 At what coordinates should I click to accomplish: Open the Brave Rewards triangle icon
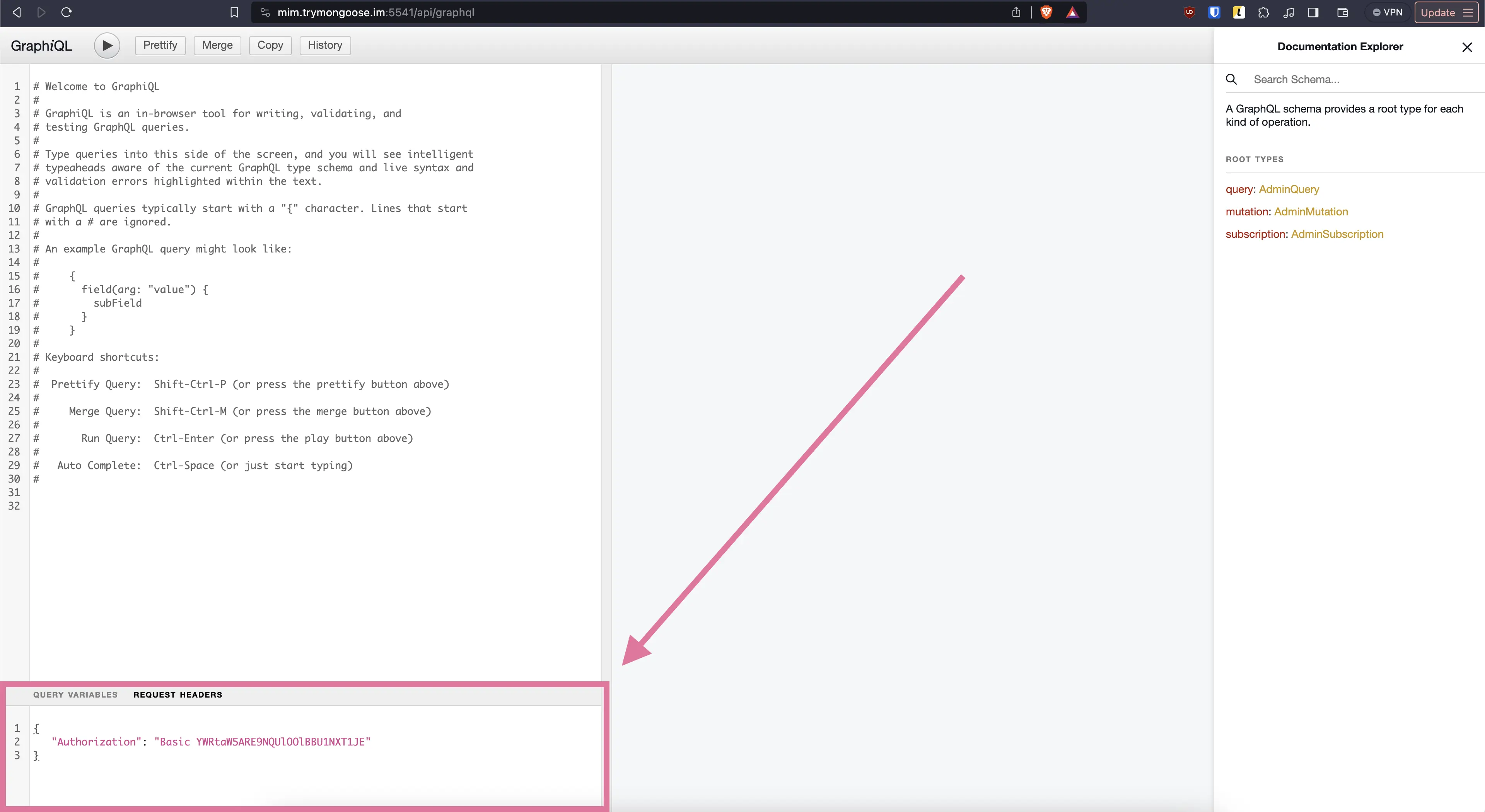1072,12
